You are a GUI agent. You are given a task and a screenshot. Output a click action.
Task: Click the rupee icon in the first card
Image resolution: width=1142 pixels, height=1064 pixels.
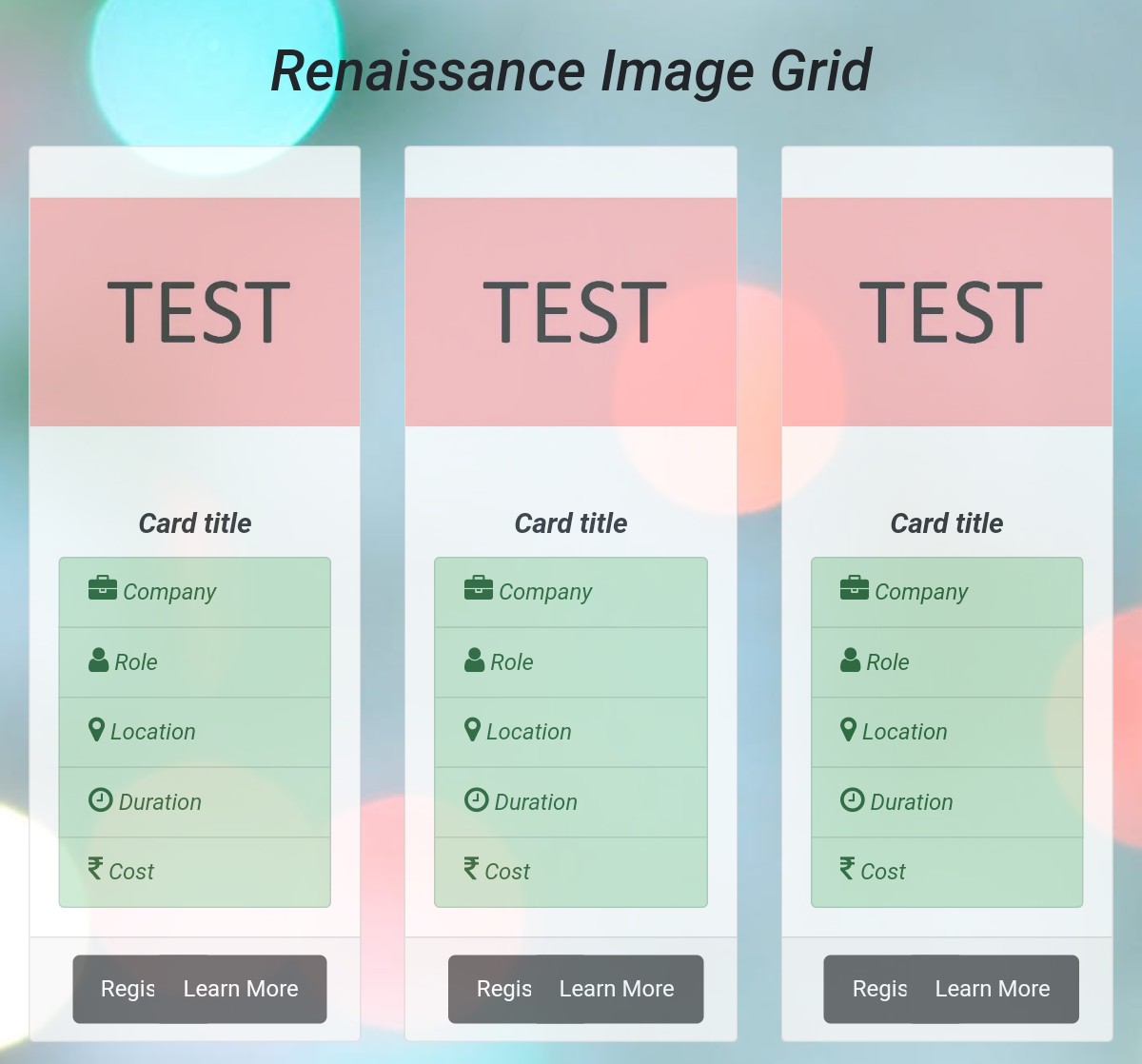95,868
